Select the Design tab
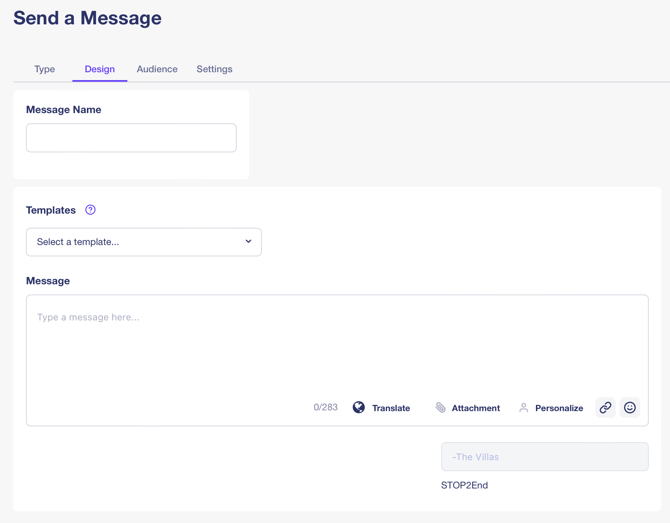This screenshot has width=670, height=523. click(100, 69)
